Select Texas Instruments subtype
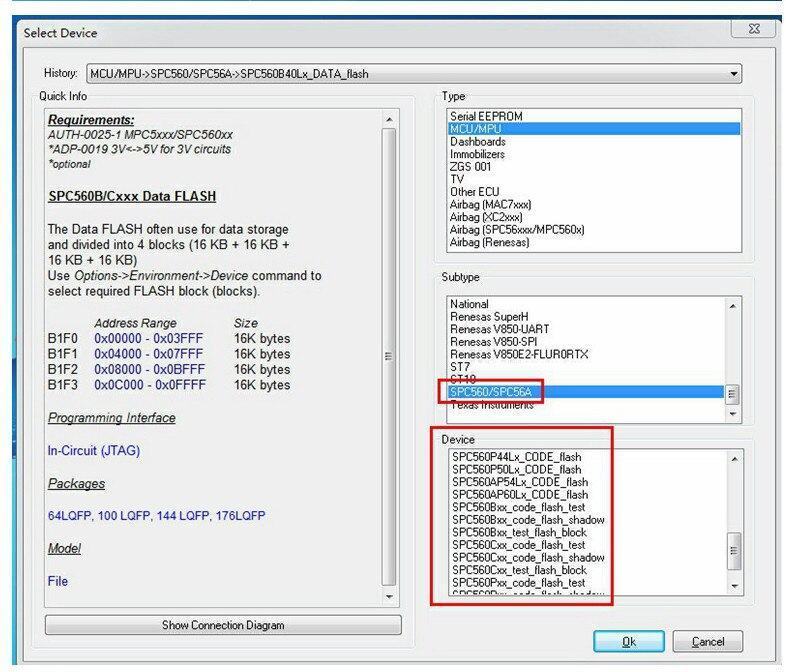The width and height of the screenshot is (786, 672). 491,405
